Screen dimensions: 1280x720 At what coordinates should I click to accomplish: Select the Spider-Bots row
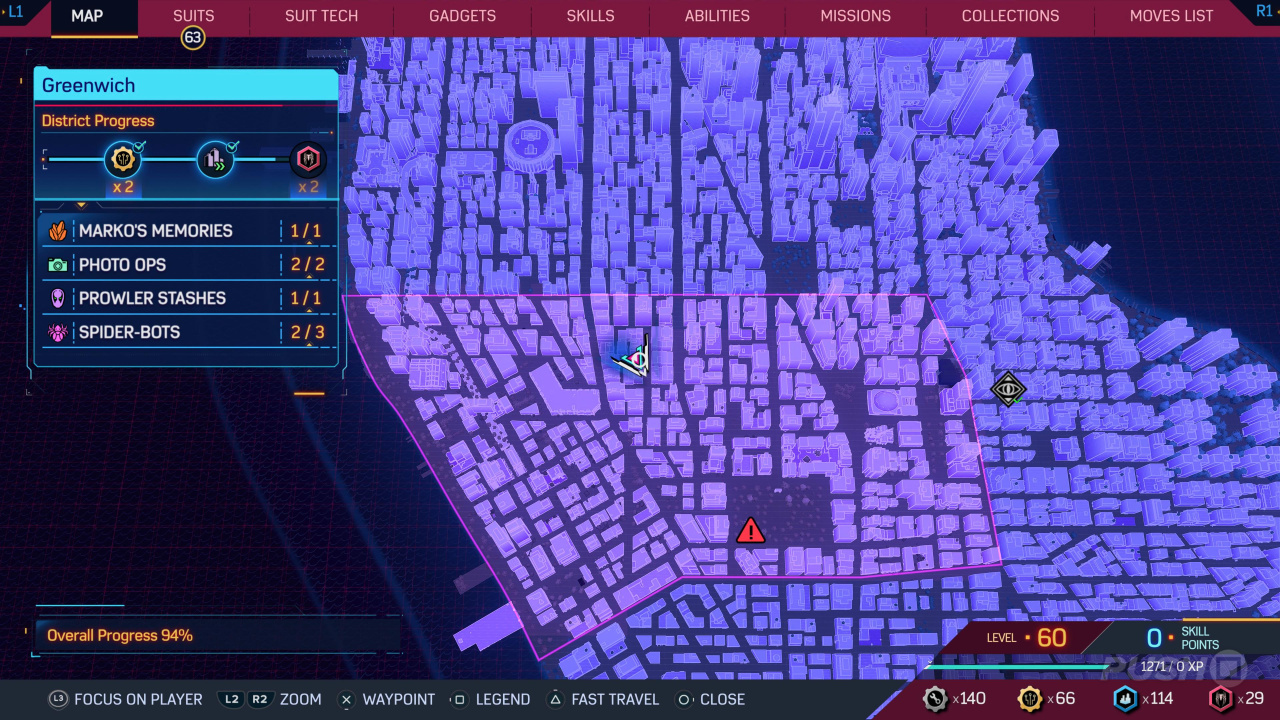pos(185,332)
